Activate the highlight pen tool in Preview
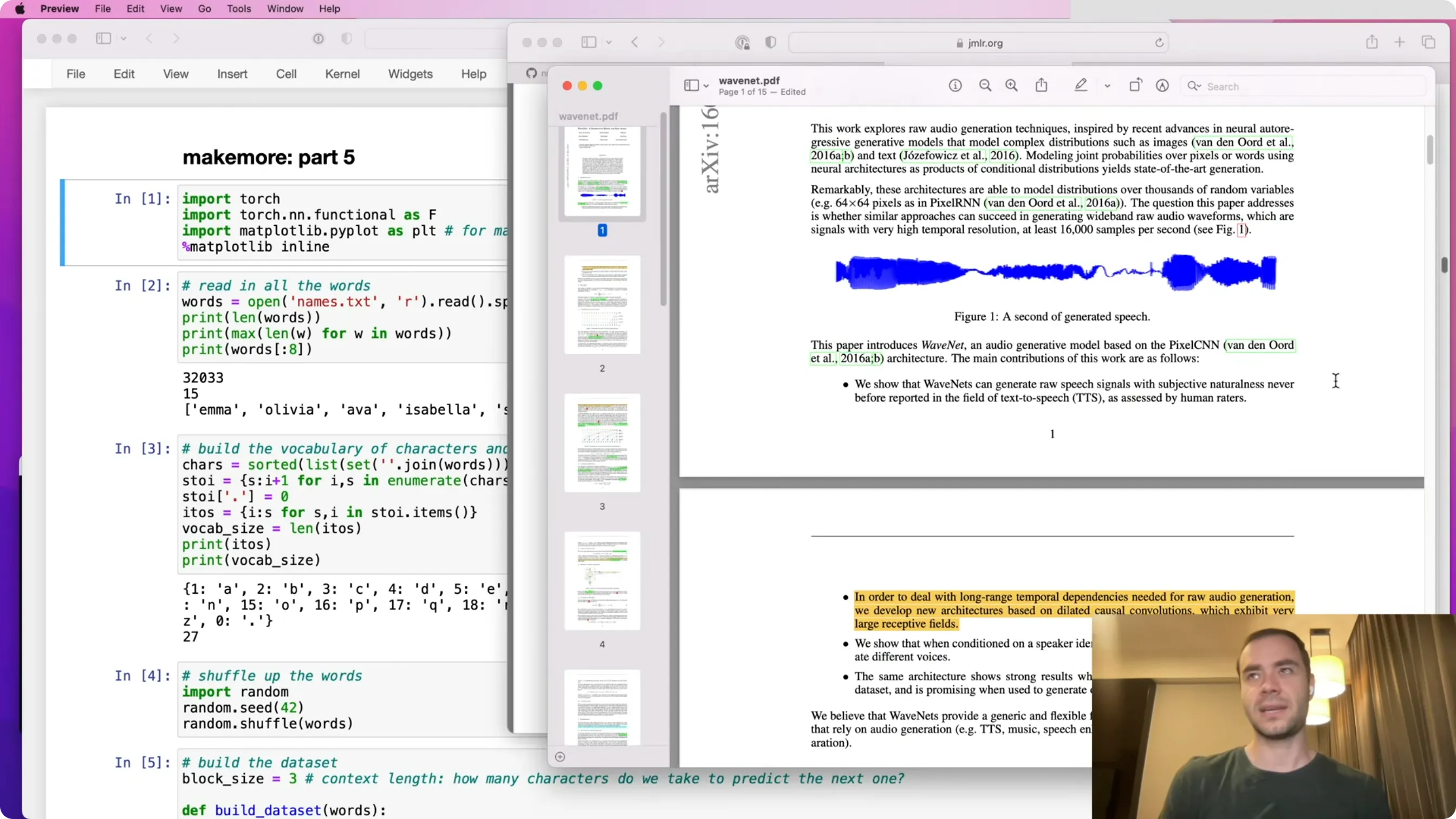 pyautogui.click(x=1081, y=86)
